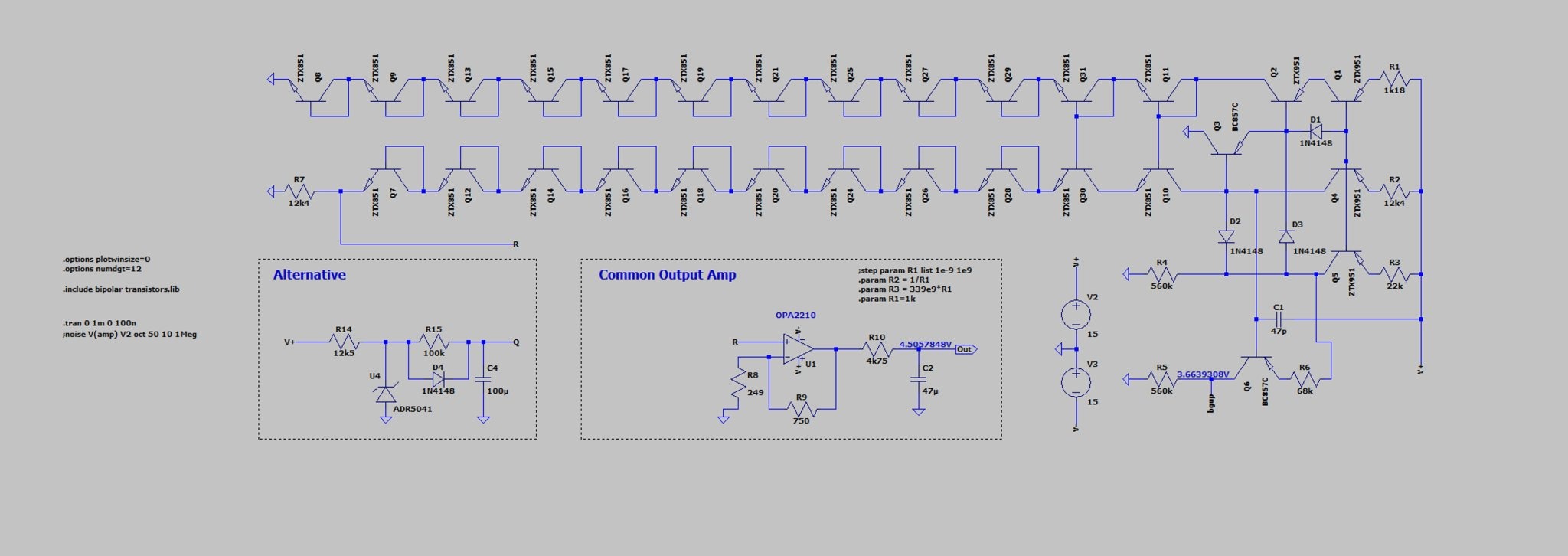
Task: Select diode D1 symbol between Q2 and Q1
Action: coord(1316,132)
